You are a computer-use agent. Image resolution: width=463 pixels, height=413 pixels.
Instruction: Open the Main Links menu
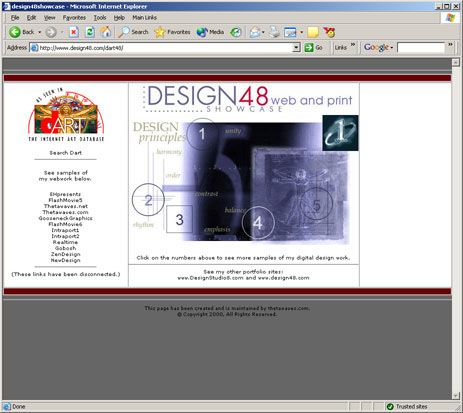click(x=144, y=18)
